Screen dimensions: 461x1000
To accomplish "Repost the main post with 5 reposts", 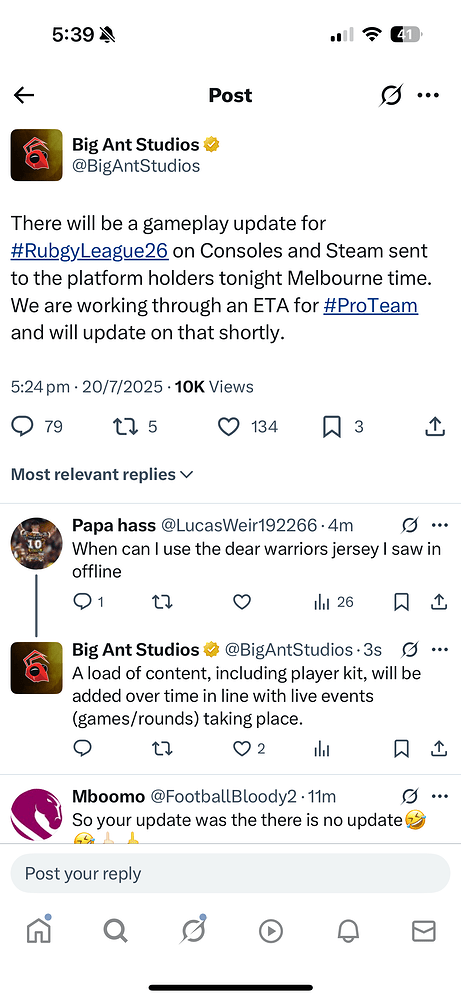I will 126,426.
